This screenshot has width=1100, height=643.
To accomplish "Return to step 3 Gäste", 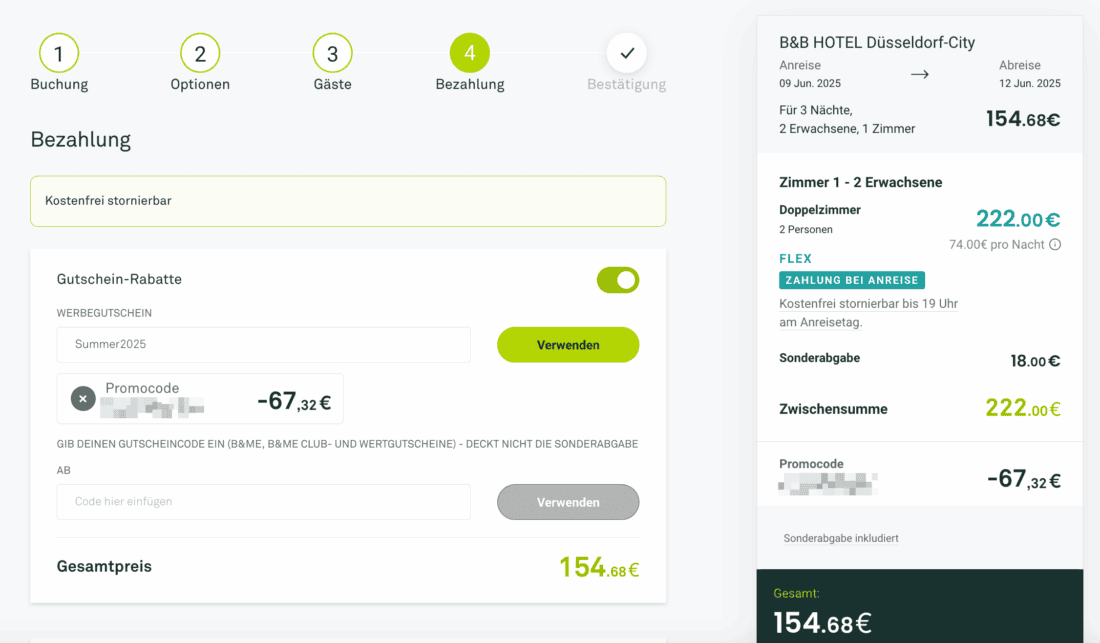I will pos(332,54).
